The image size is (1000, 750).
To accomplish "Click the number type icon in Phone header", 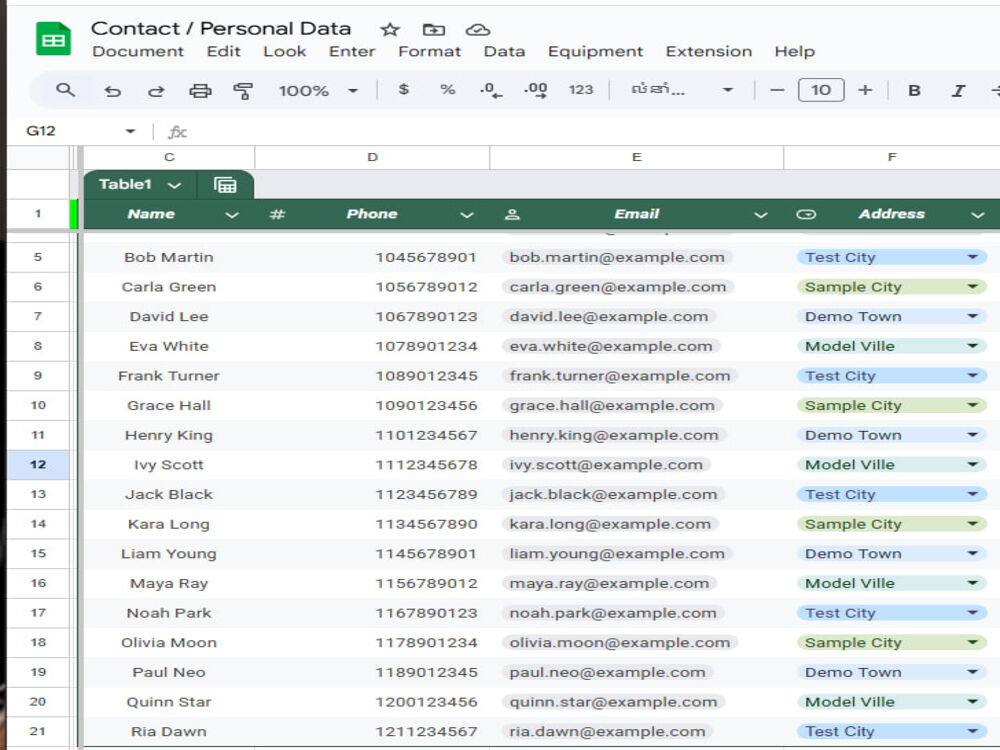I will (x=277, y=214).
